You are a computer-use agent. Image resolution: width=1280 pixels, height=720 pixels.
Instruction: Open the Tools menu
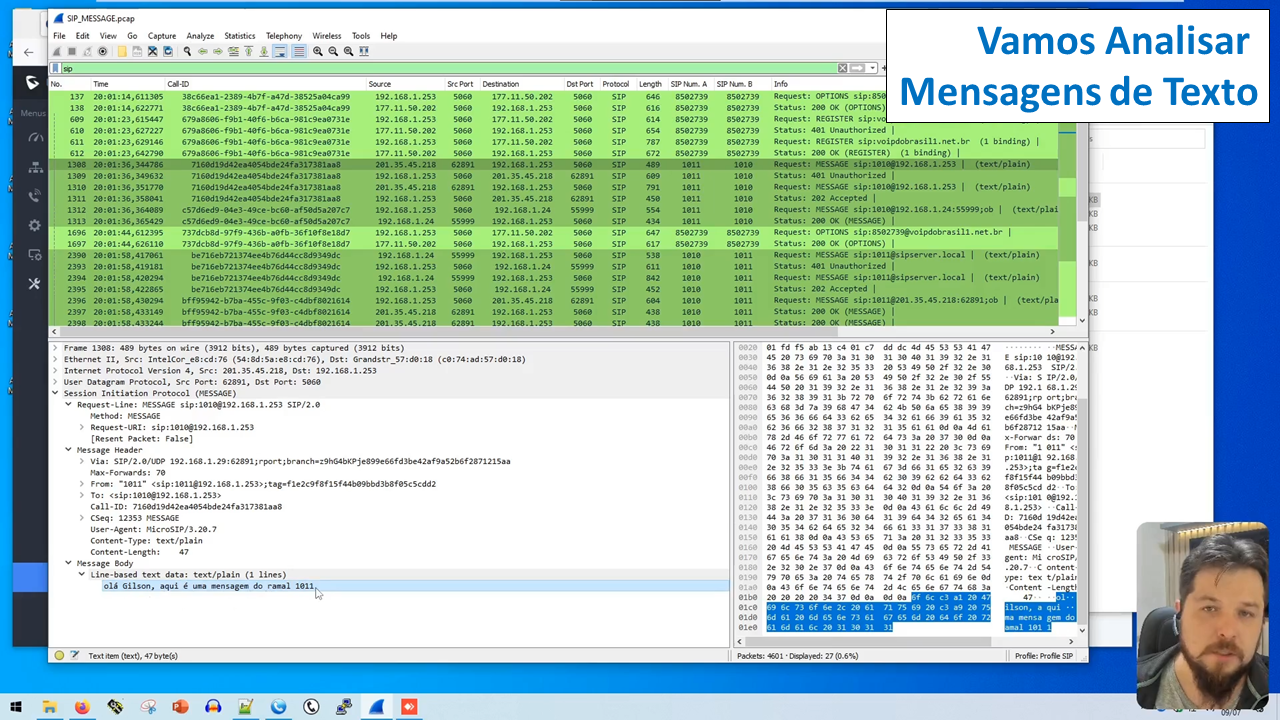pyautogui.click(x=361, y=36)
